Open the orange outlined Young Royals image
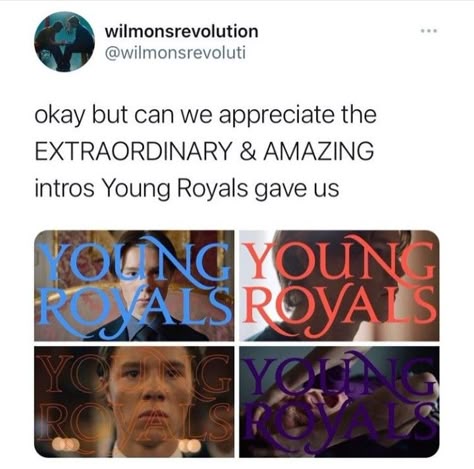The image size is (474, 469). pos(134,402)
